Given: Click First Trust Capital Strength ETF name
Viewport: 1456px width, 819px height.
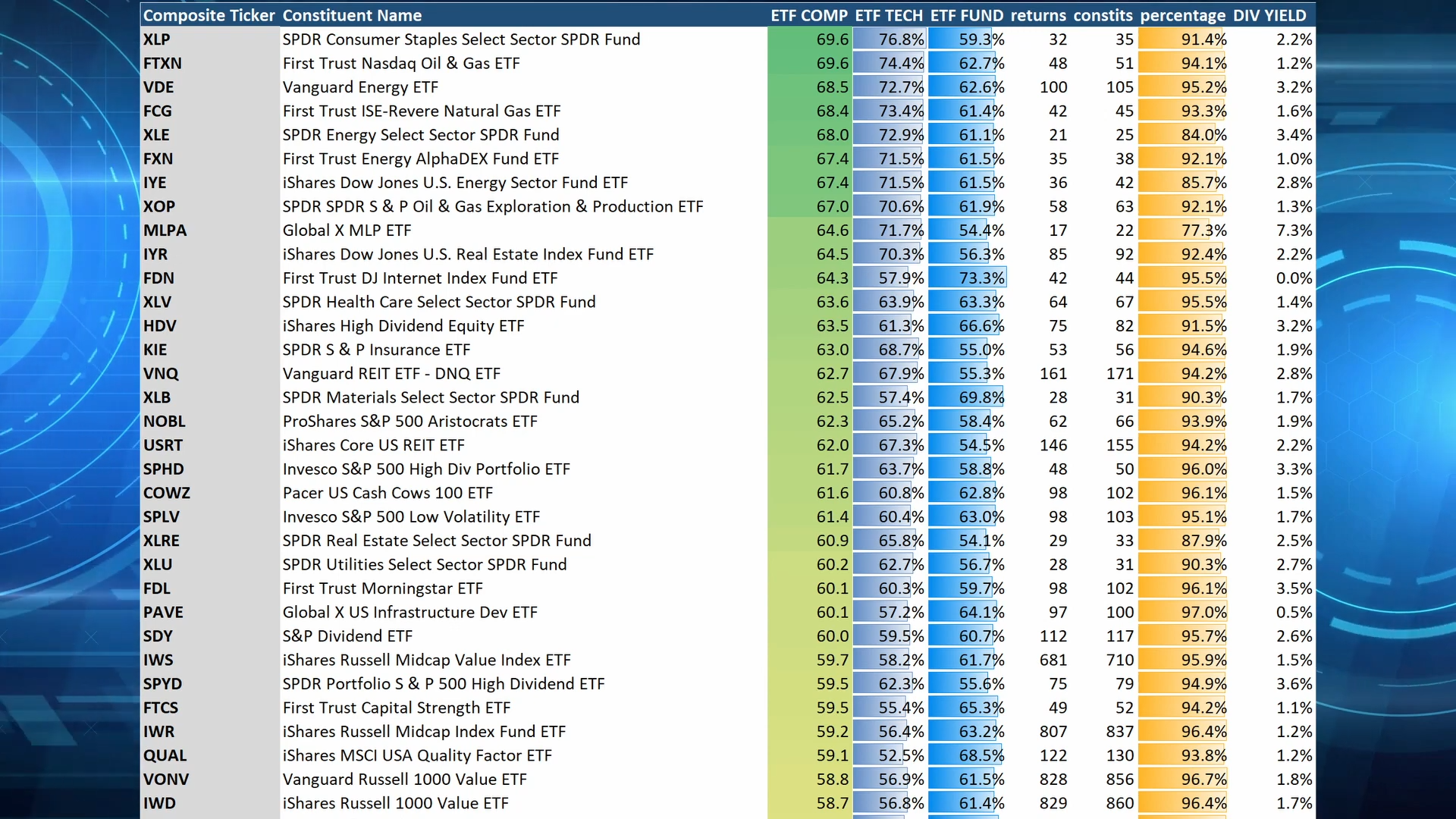Looking at the screenshot, I should [397, 708].
